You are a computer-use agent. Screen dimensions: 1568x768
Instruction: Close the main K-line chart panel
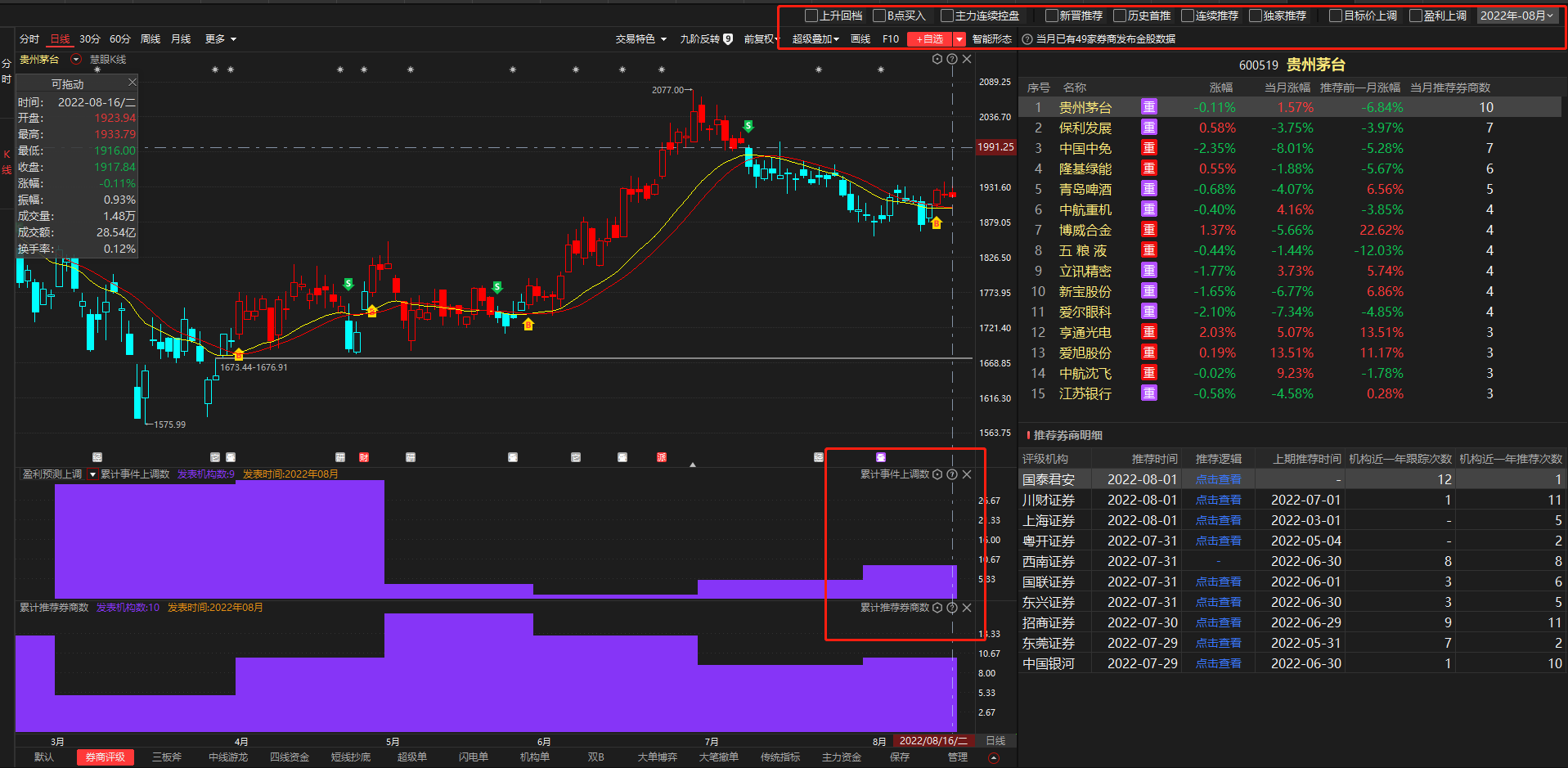[x=967, y=59]
